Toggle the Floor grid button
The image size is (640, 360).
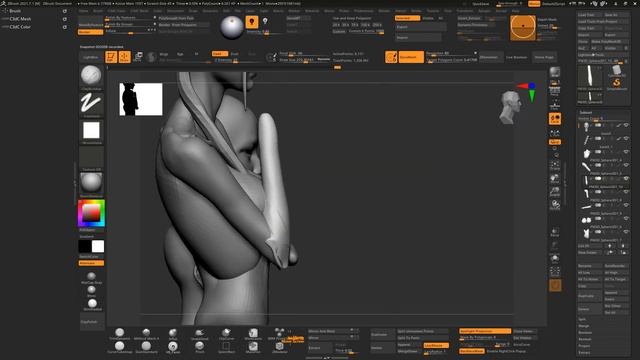click(555, 105)
